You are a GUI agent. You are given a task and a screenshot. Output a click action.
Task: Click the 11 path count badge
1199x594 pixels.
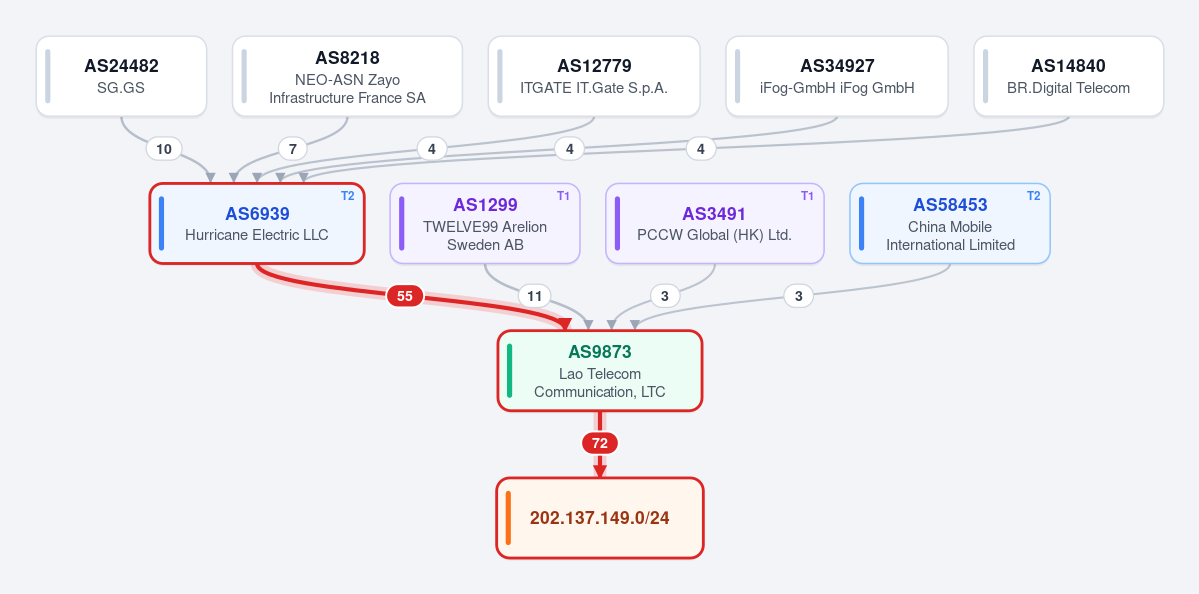(535, 296)
